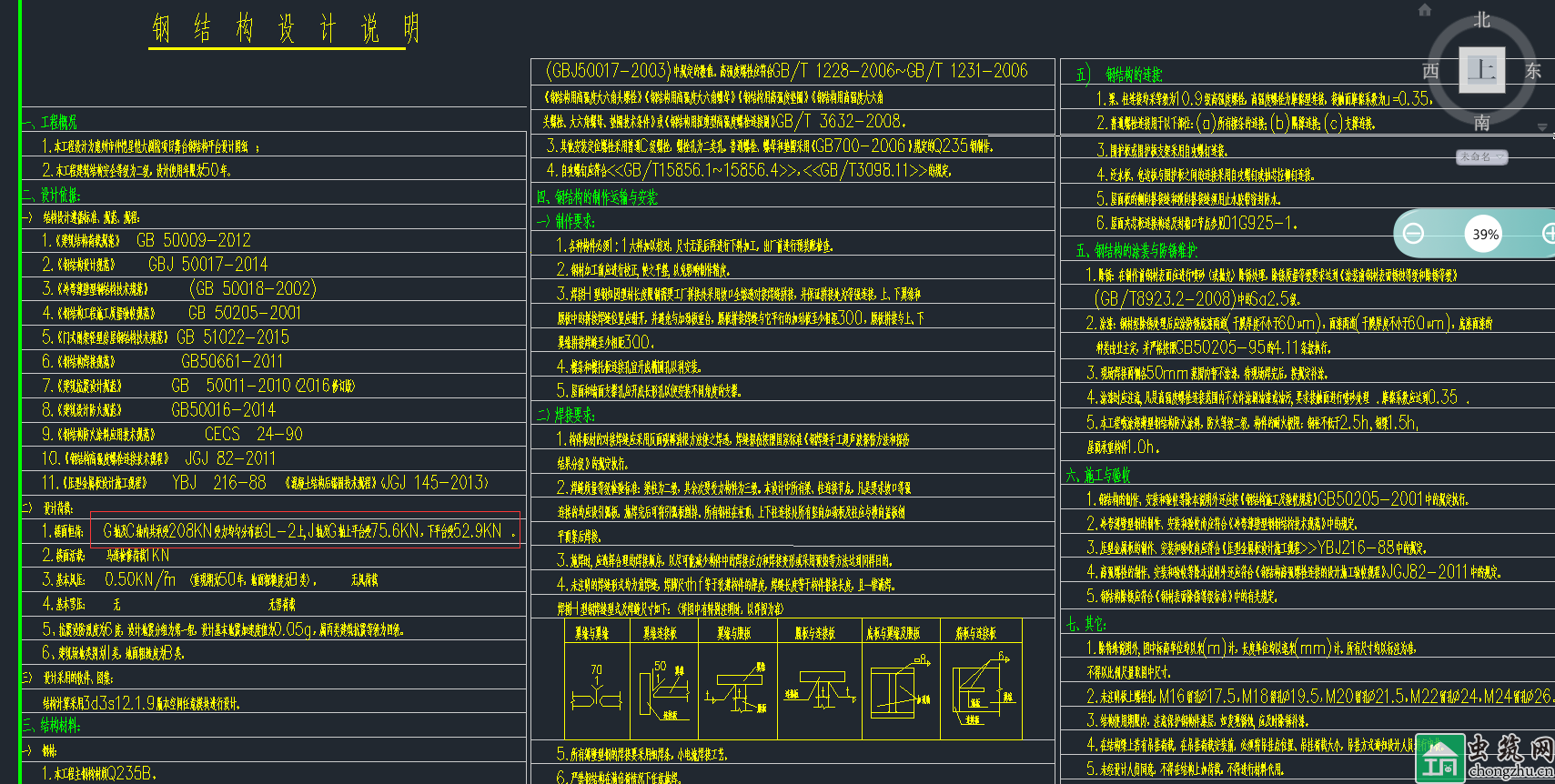This screenshot has height=784, width=1555.
Task: Open ViewCube menu triangle beside the compass
Action: pos(1542,127)
